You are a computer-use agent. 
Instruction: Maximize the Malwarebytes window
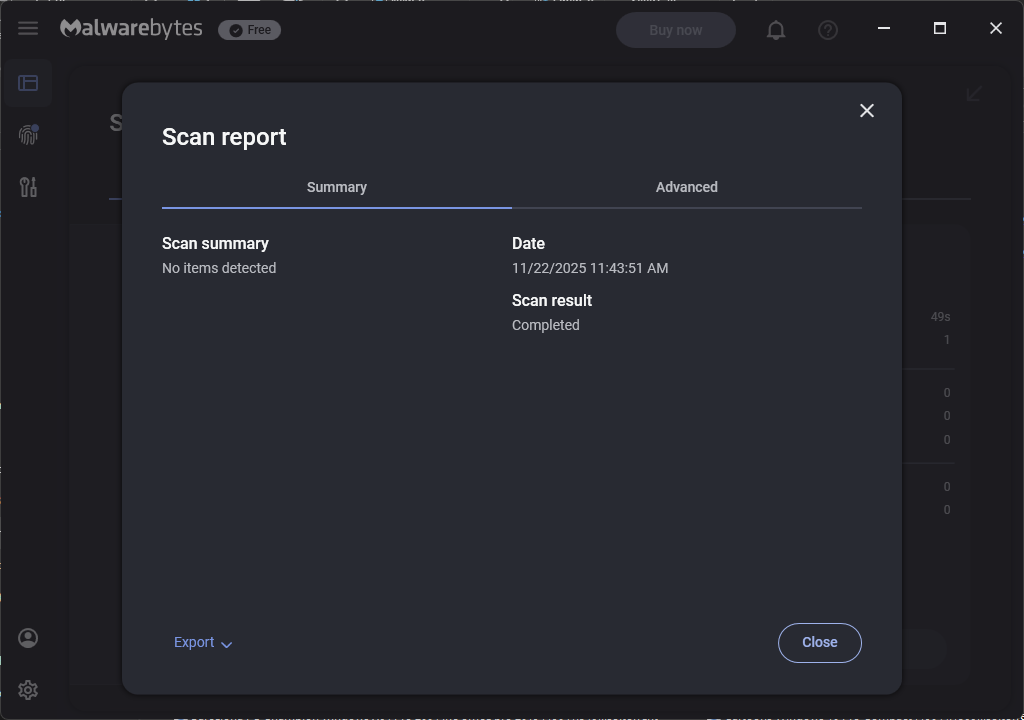940,28
